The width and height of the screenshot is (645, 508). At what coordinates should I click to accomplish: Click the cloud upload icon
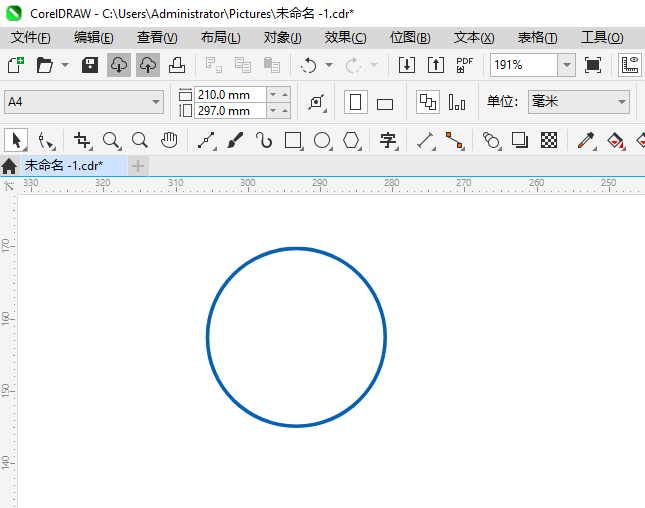(x=148, y=65)
